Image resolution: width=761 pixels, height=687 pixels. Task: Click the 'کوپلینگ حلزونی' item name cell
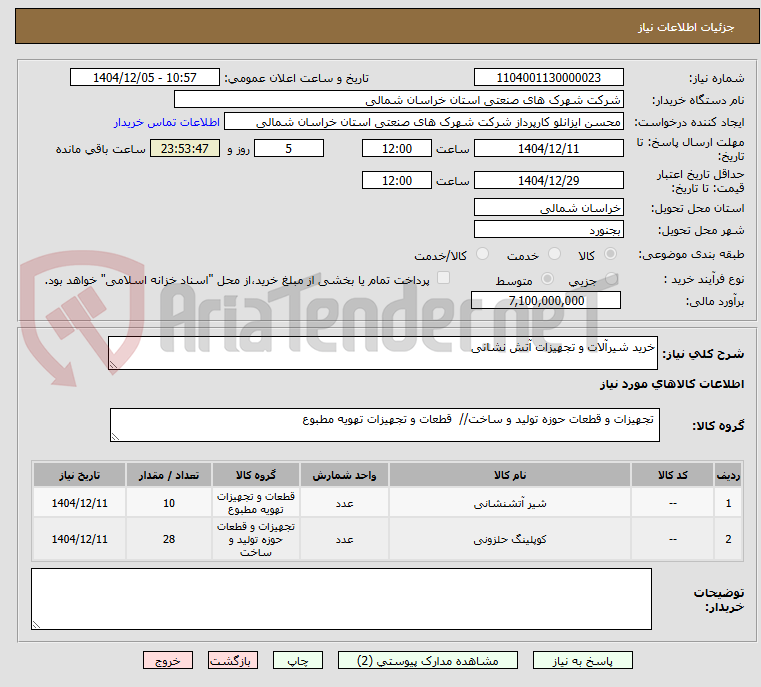(x=510, y=539)
